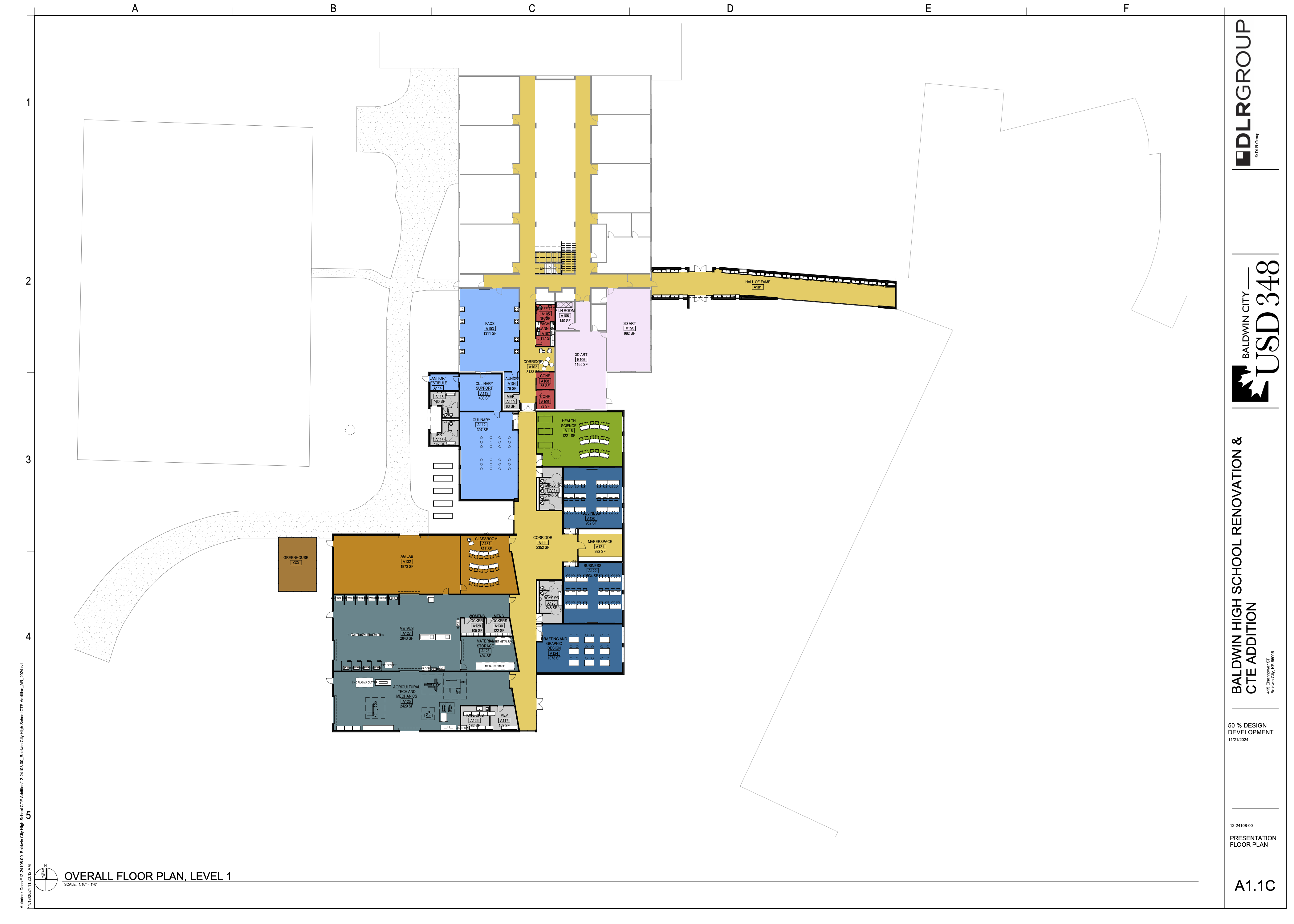The image size is (1294, 924).
Task: Click the PRESENTATION FLOOR PLAN sheet title
Action: [x=1253, y=841]
